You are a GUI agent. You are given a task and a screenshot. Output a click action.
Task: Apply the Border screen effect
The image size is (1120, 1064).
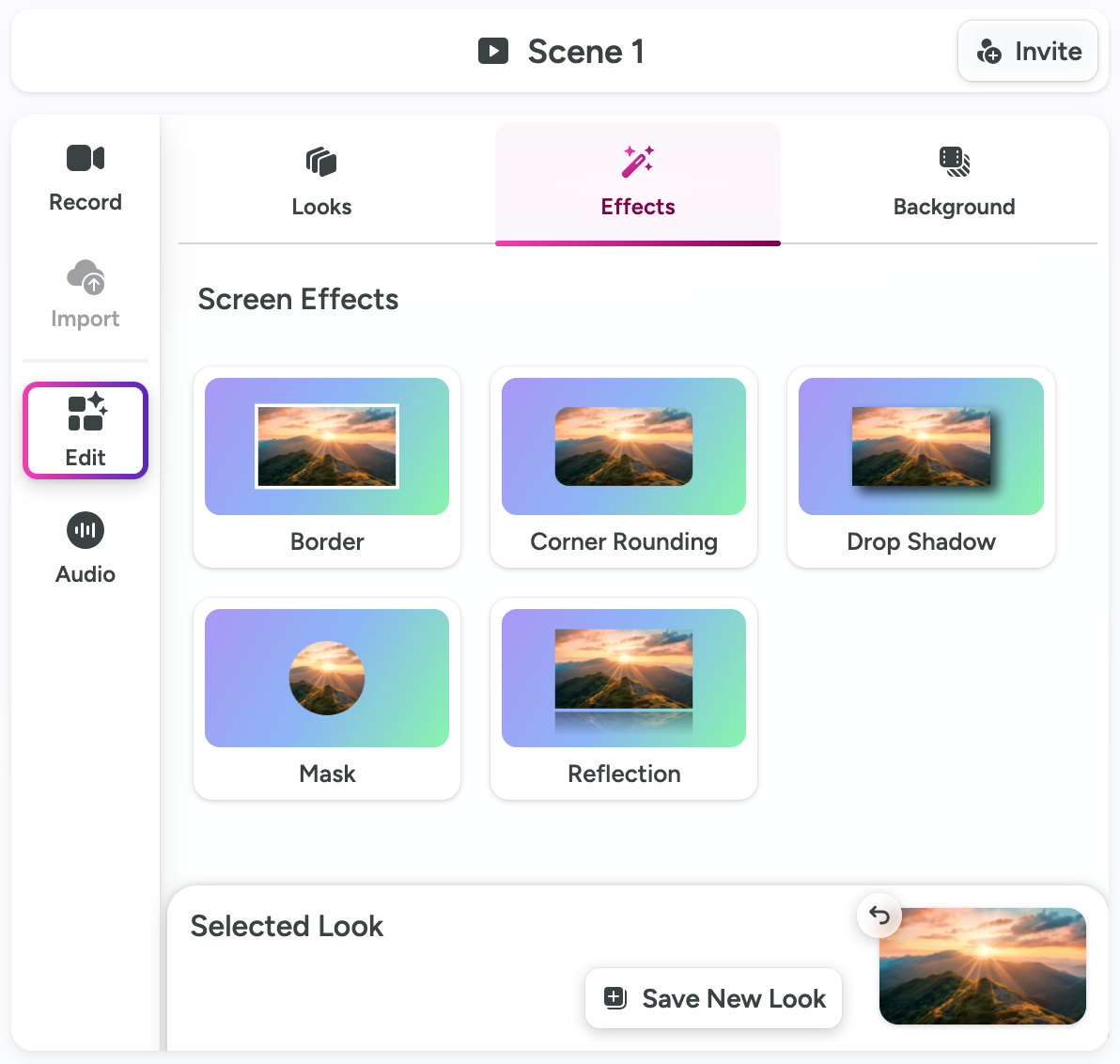[326, 467]
